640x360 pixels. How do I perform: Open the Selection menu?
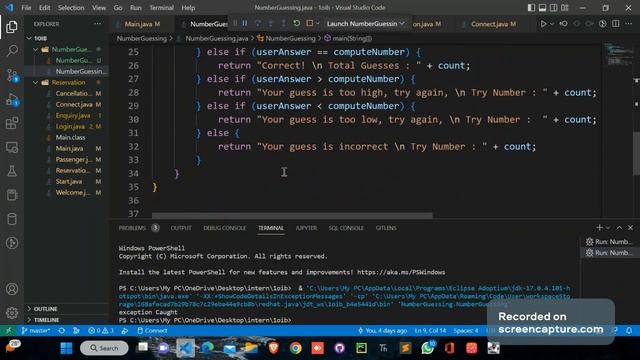71,8
